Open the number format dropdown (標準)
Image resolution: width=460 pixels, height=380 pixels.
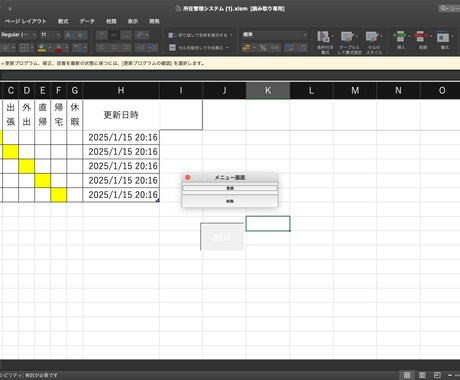coord(275,35)
